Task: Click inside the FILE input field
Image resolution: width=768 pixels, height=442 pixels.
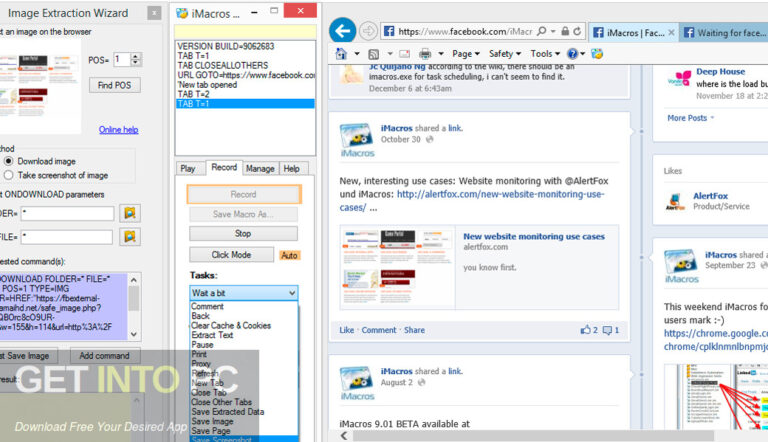Action: (x=67, y=237)
